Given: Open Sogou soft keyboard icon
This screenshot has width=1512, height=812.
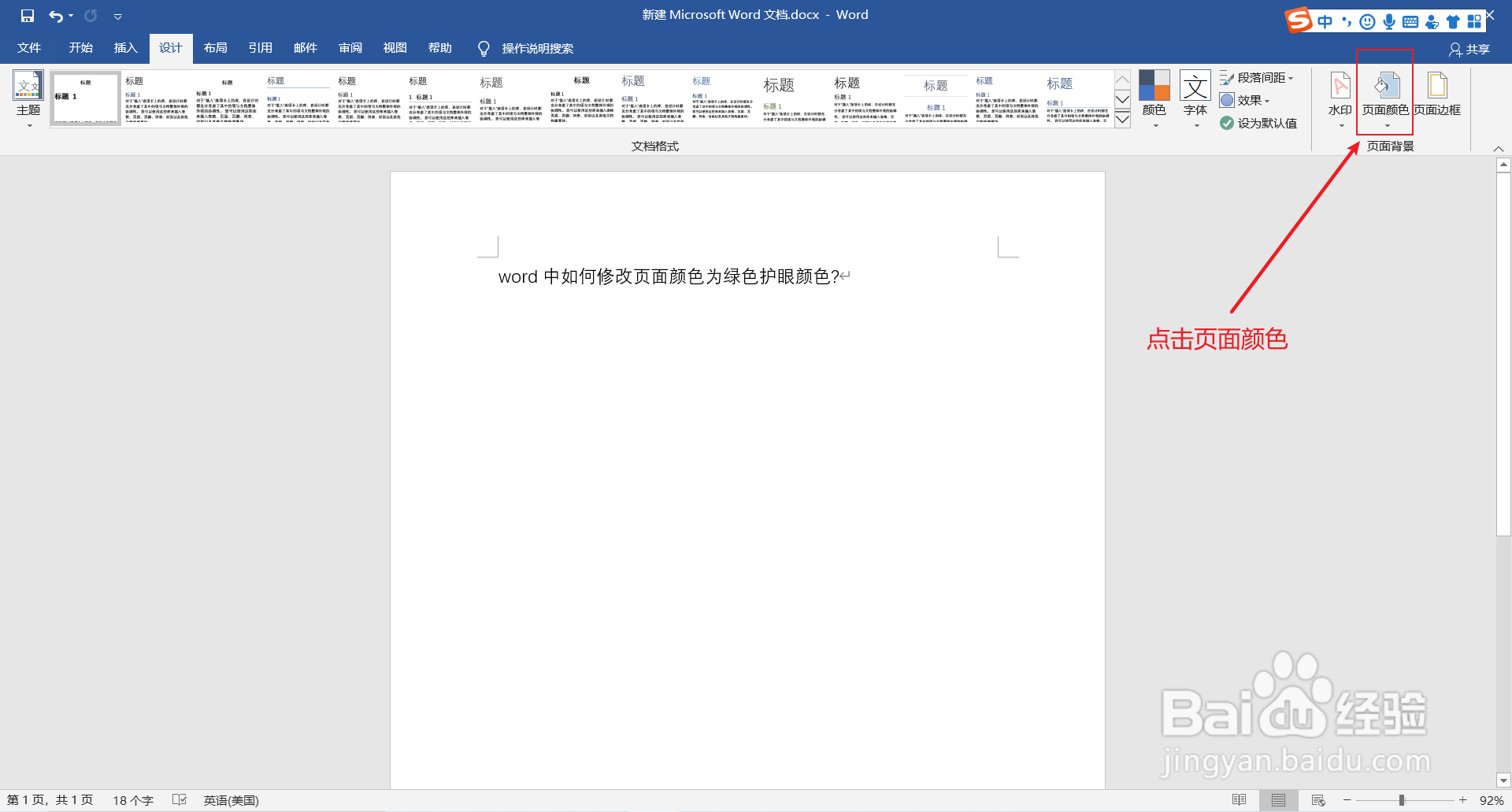Looking at the screenshot, I should coord(1410,22).
